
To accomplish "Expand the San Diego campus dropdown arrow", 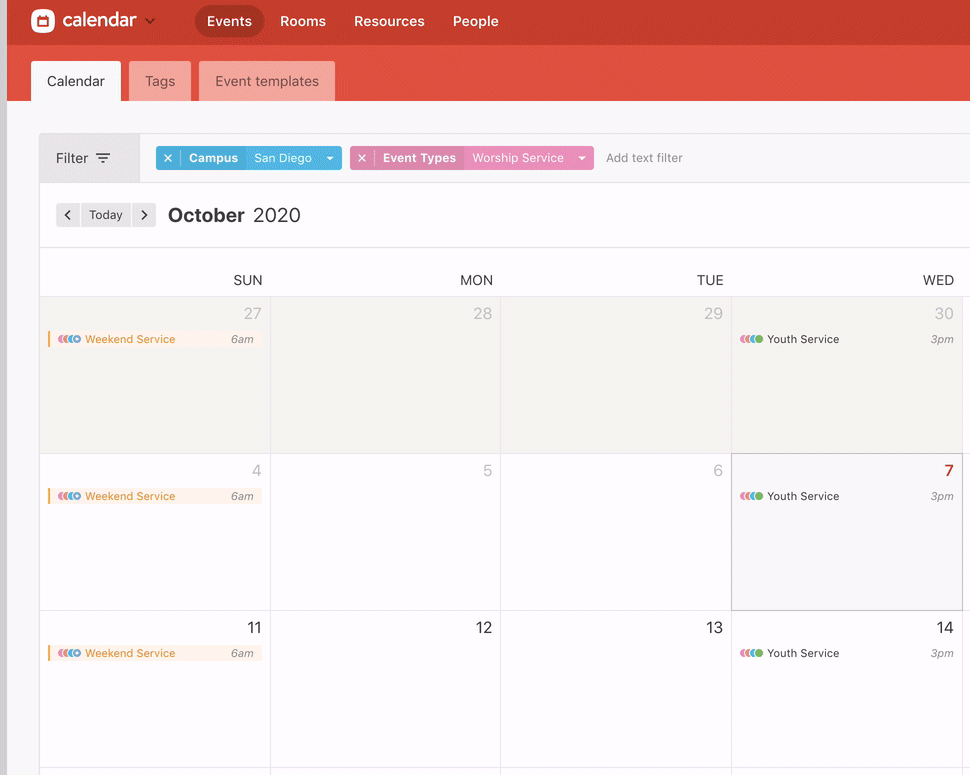I will [330, 158].
